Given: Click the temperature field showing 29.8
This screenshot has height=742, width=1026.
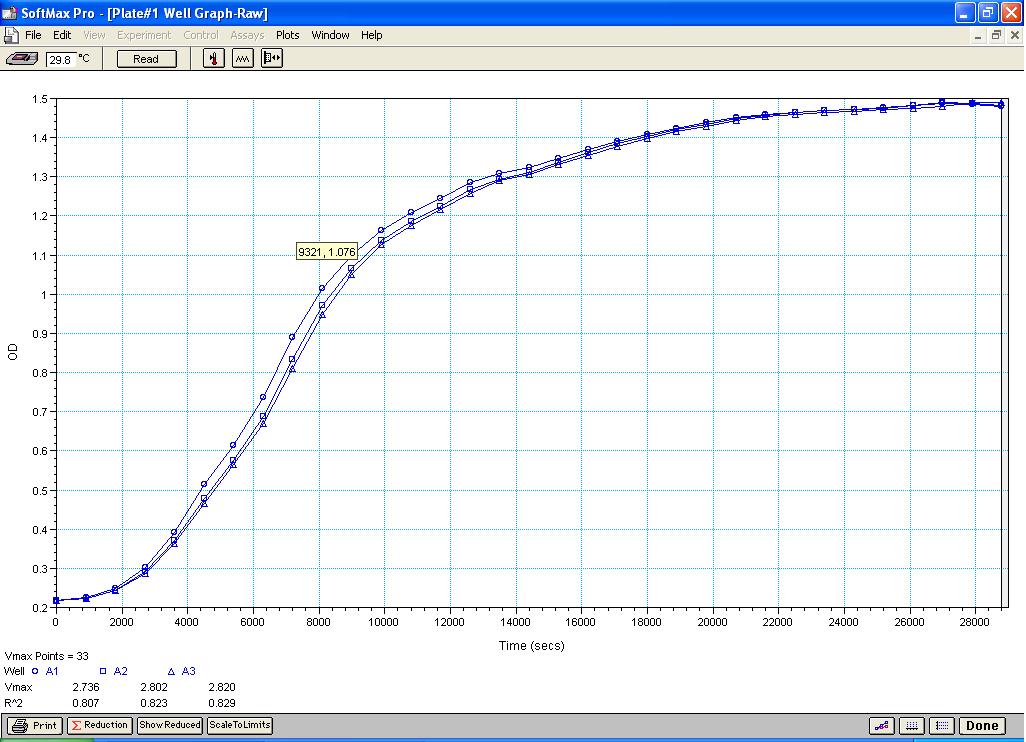Looking at the screenshot, I should (61, 59).
